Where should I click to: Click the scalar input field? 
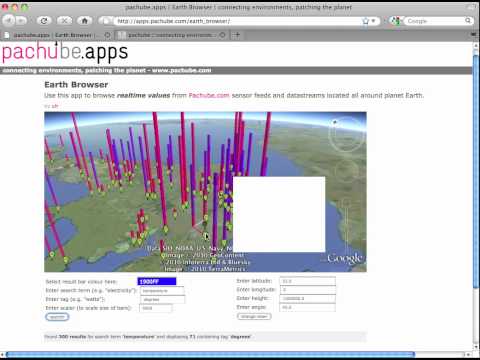tap(156, 308)
